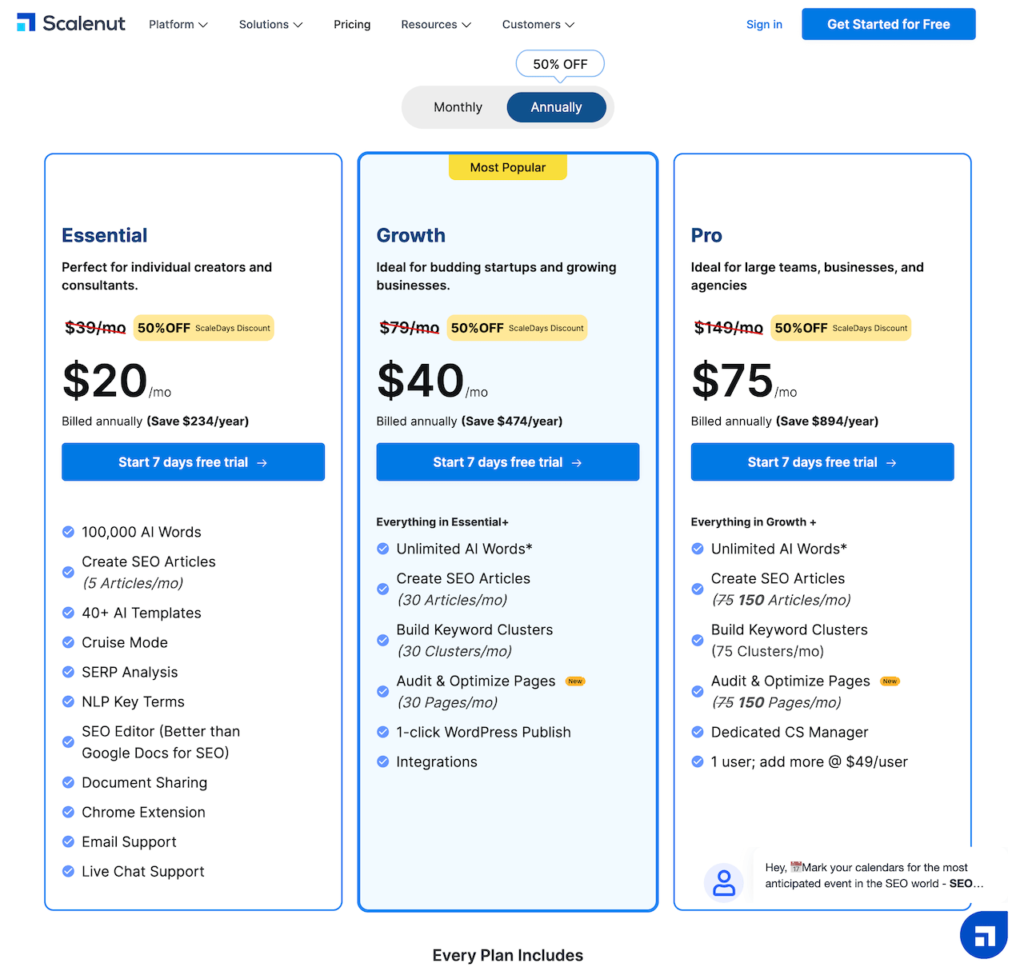Screen dimensions: 1024x975
Task: Click the Essential plan title
Action: coord(104,235)
